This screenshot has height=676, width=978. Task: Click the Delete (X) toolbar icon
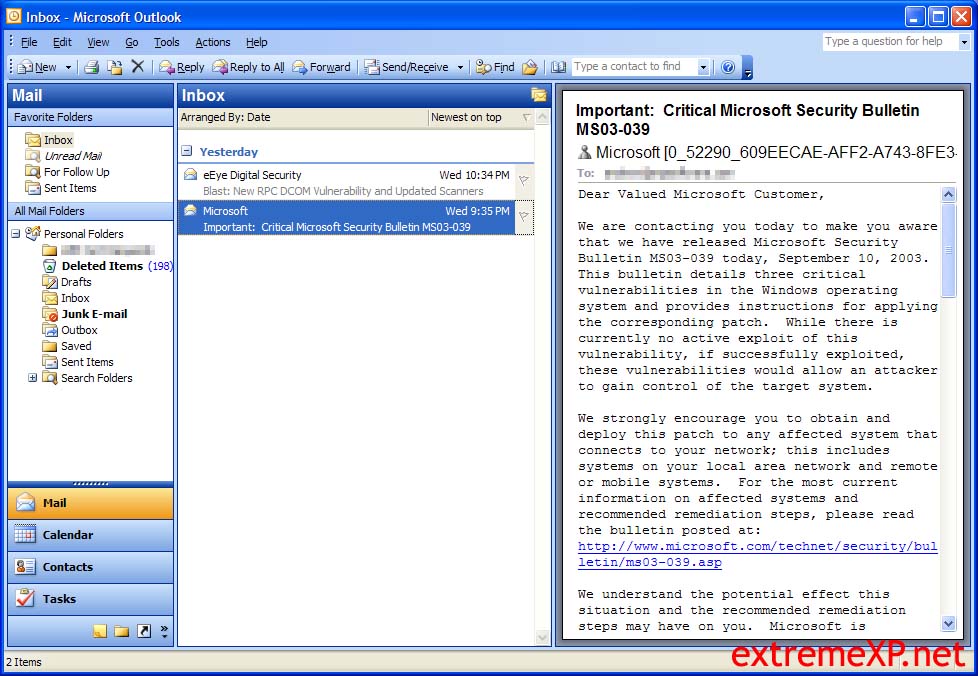[x=138, y=66]
